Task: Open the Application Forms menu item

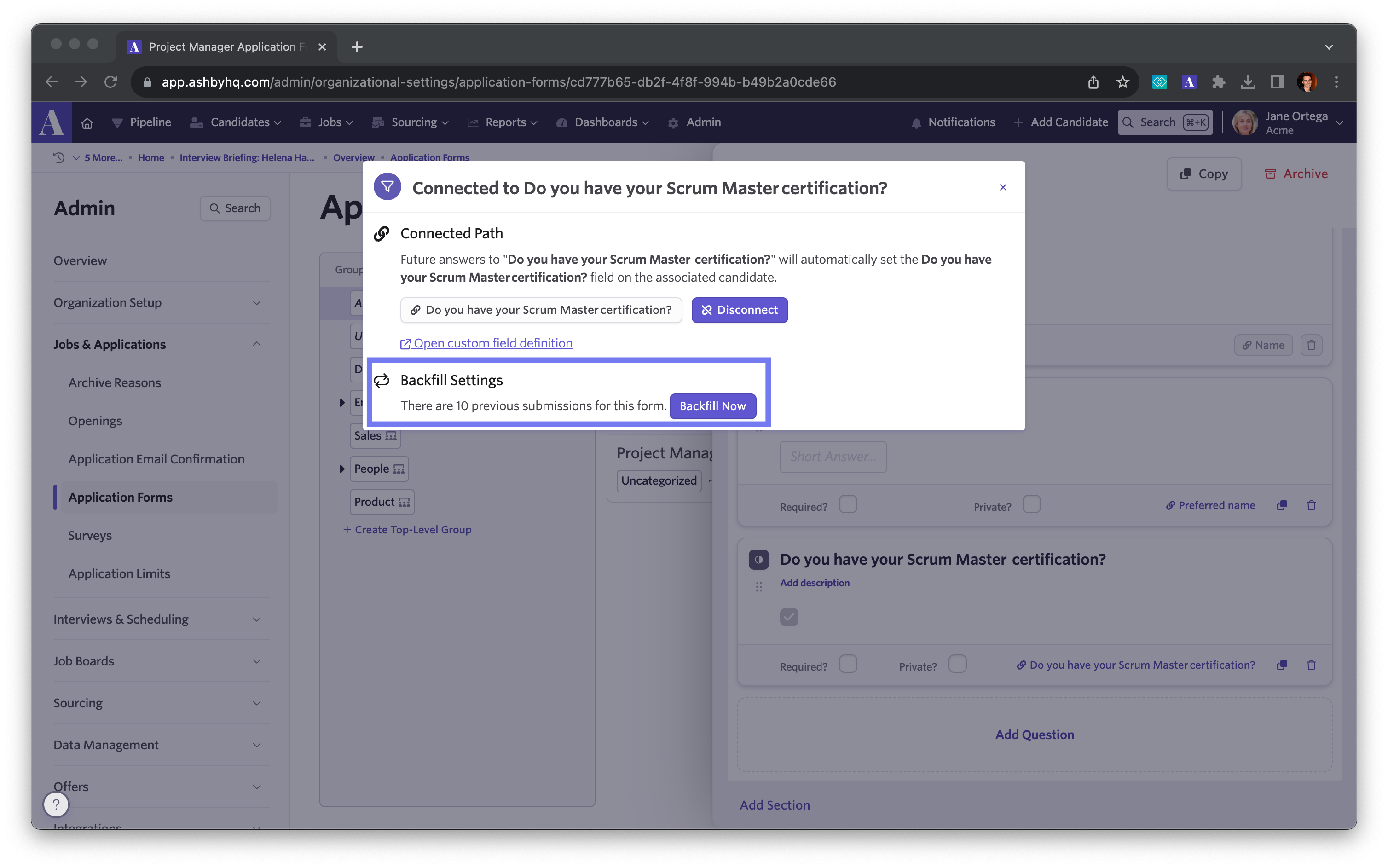Action: (119, 497)
